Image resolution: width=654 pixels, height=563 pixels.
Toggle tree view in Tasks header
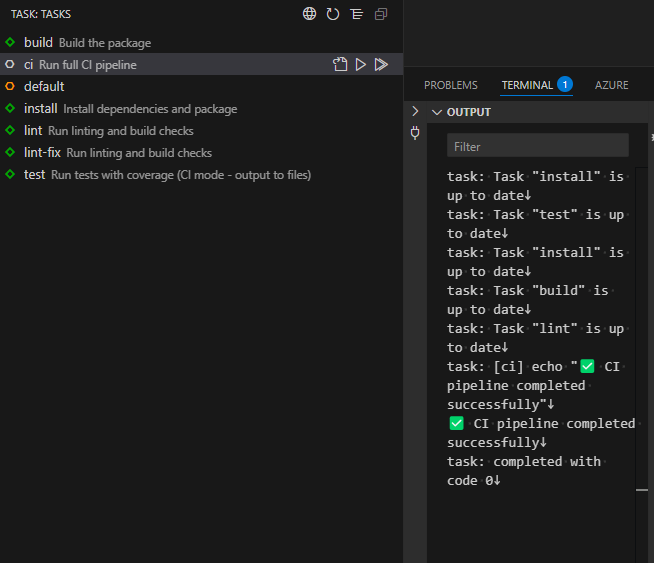click(x=357, y=14)
